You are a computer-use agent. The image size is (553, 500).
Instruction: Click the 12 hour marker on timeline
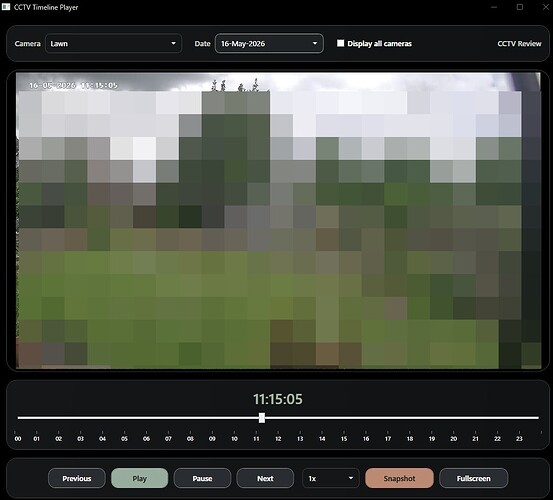pos(278,439)
